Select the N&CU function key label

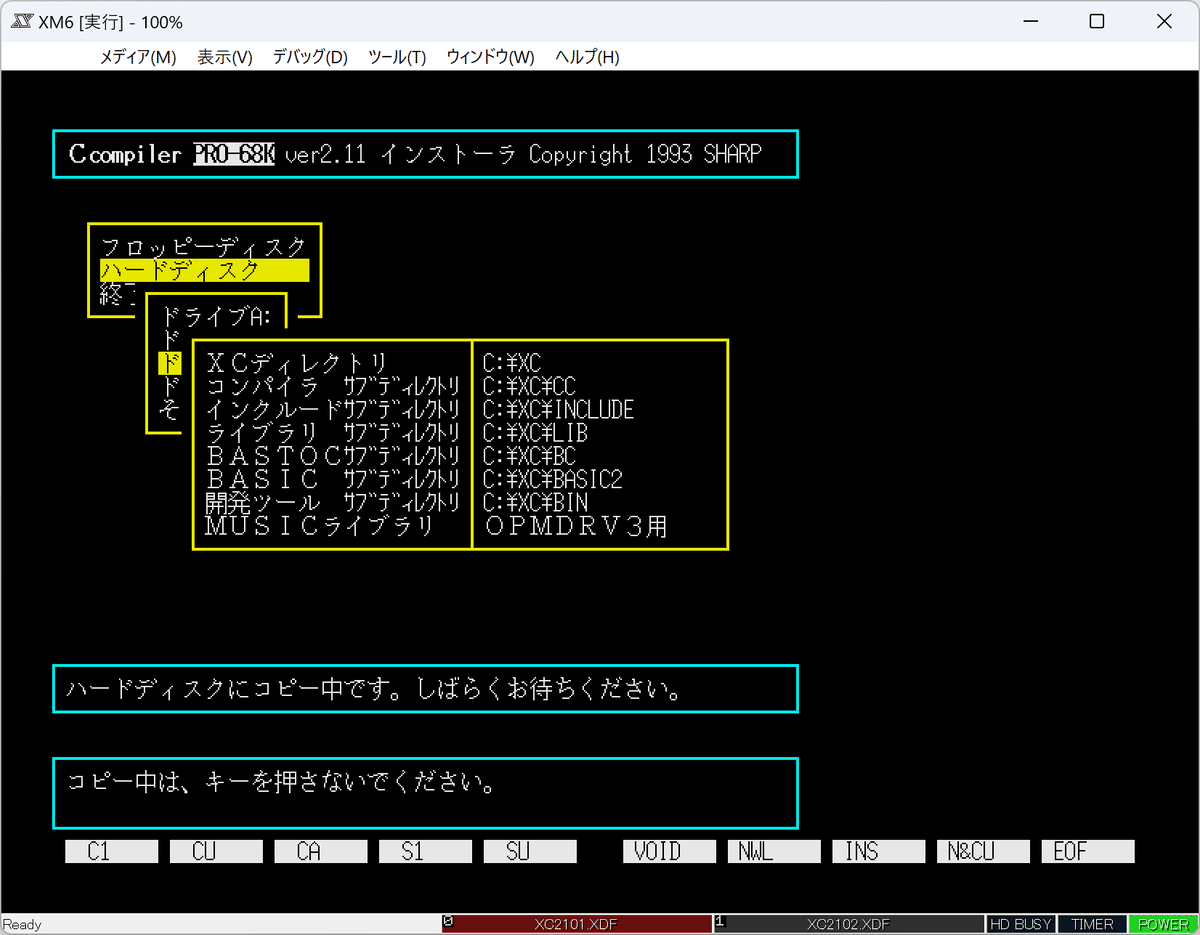(983, 851)
